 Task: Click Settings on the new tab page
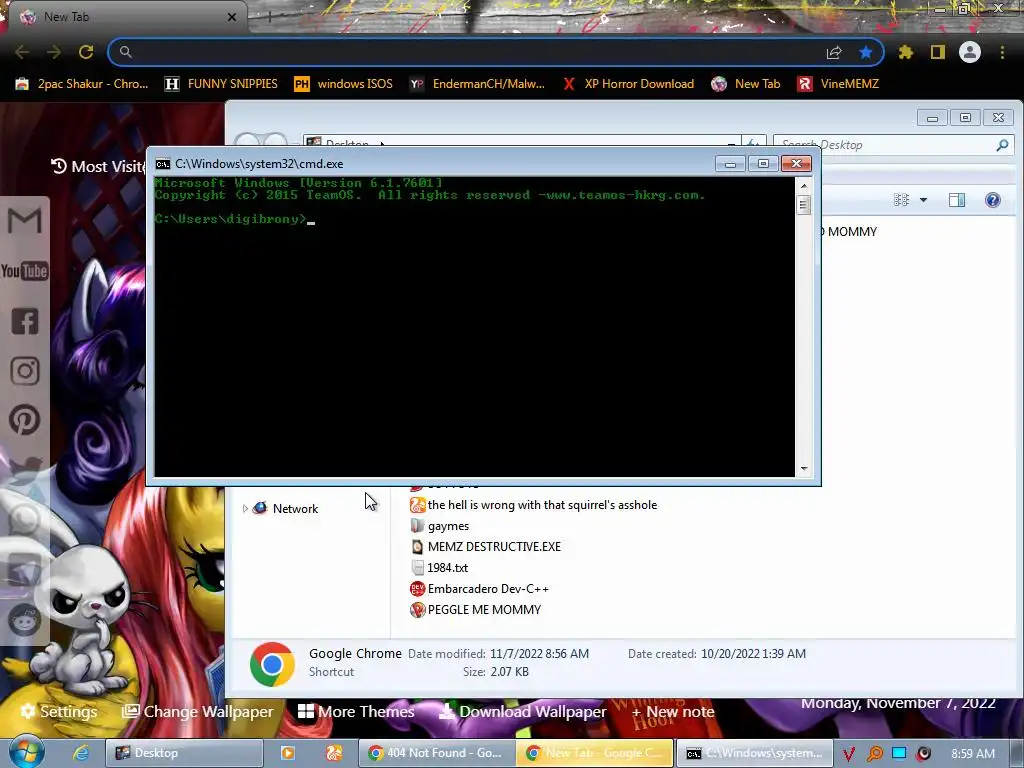(59, 711)
